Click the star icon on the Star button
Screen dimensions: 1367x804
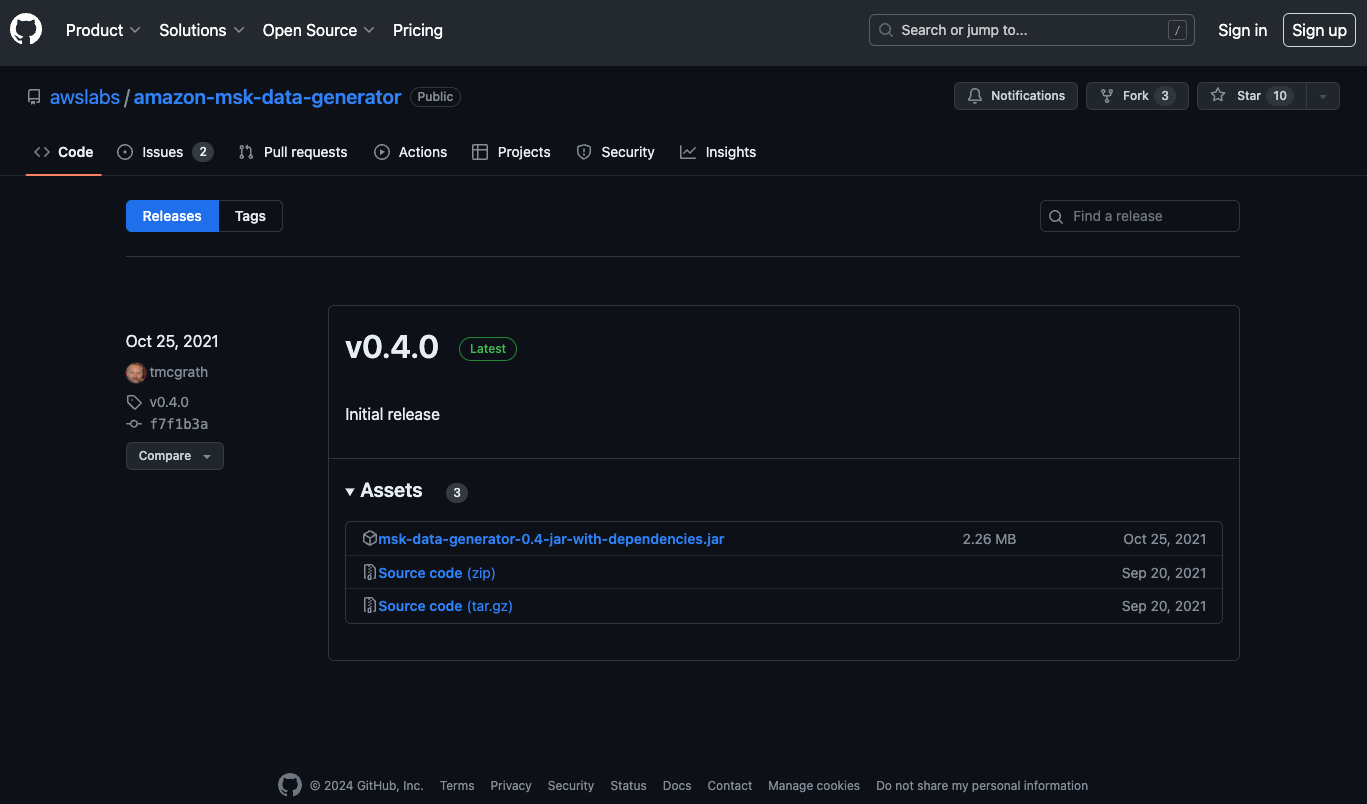pyautogui.click(x=1218, y=95)
